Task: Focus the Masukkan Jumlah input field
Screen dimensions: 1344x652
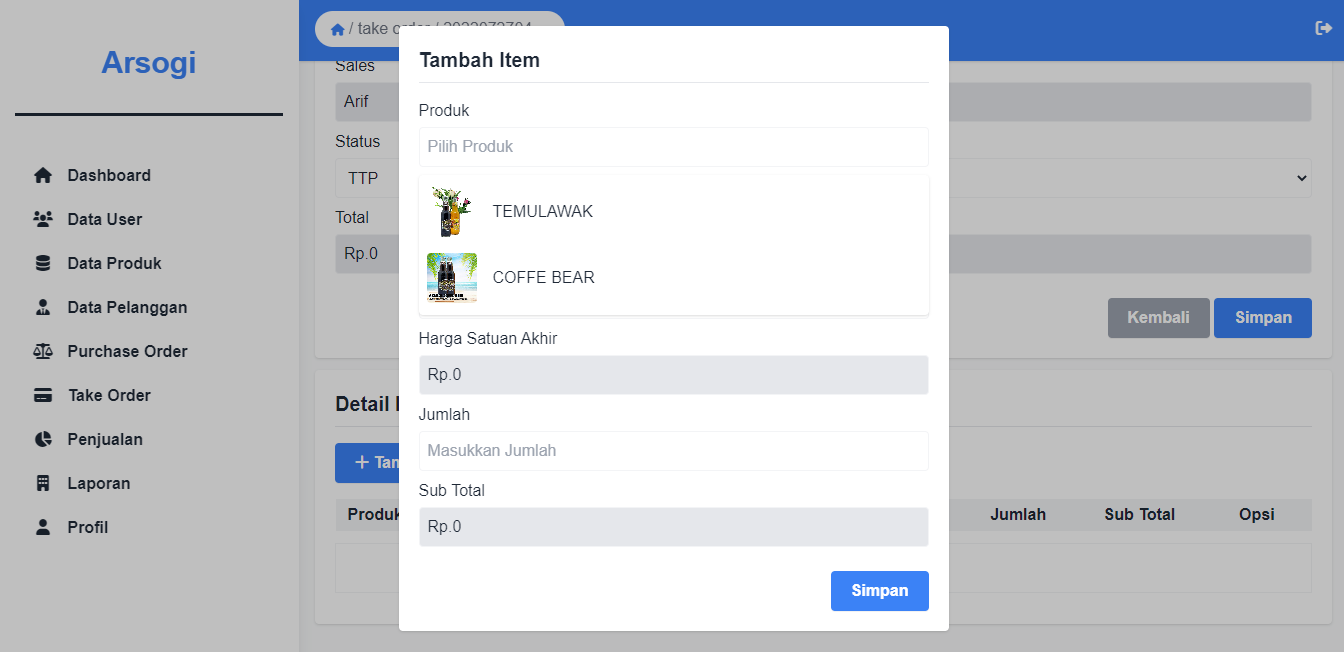Action: [x=673, y=451]
